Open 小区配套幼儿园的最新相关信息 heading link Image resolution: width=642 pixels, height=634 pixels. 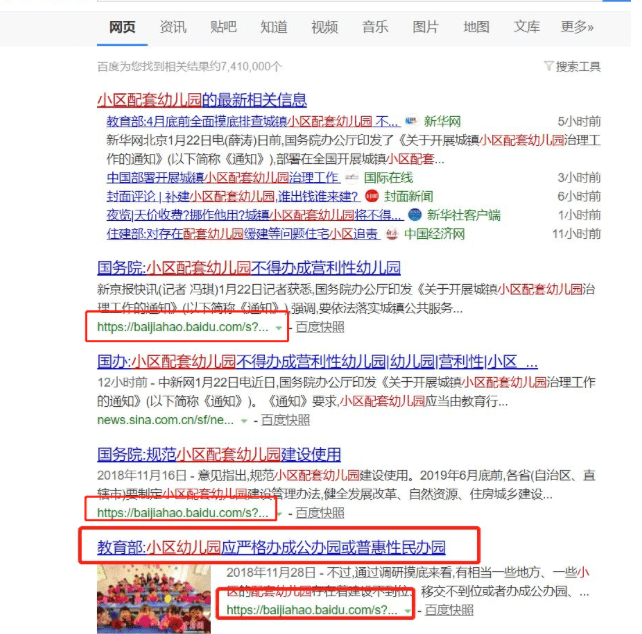tap(202, 100)
